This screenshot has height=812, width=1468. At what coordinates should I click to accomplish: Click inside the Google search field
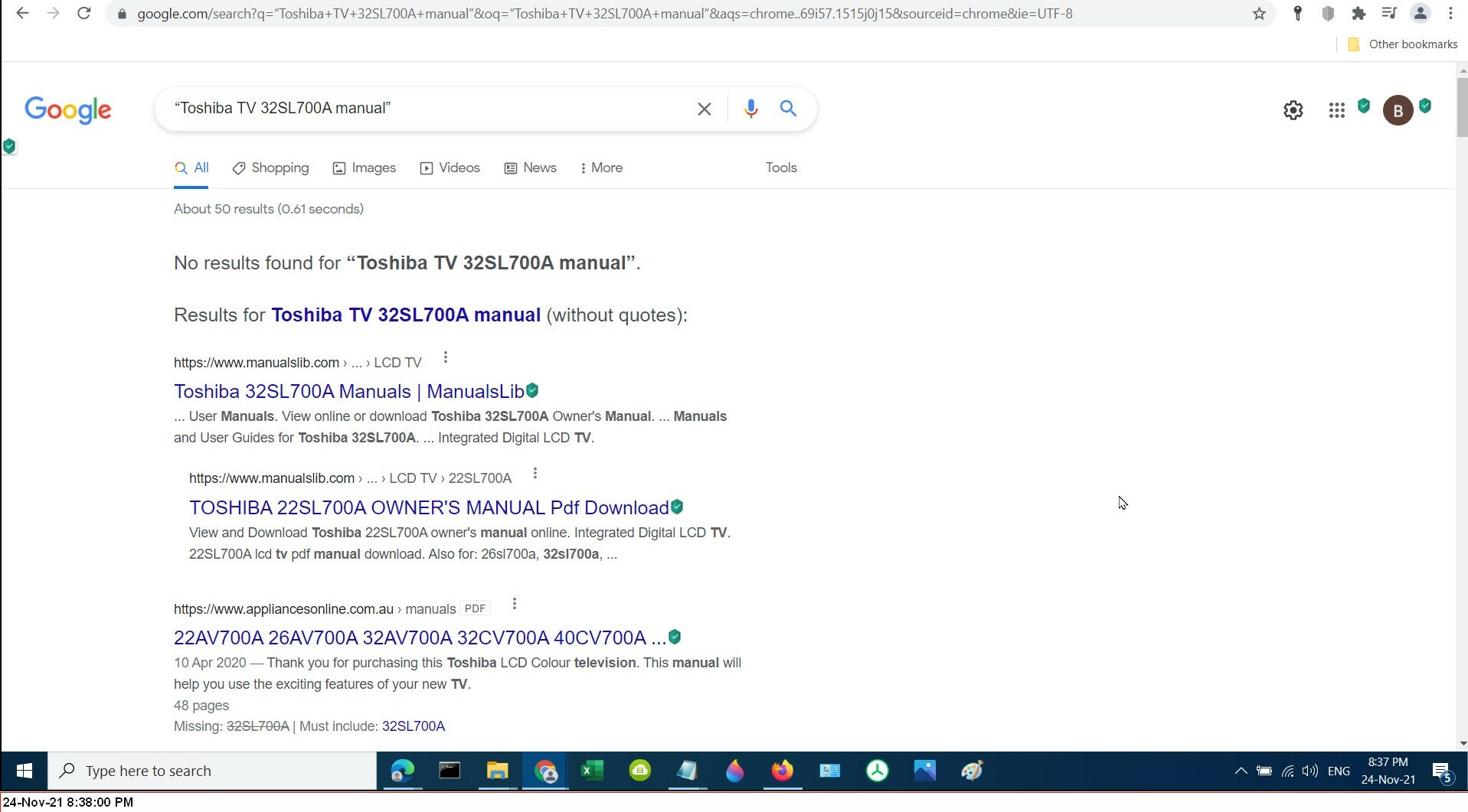click(x=429, y=109)
